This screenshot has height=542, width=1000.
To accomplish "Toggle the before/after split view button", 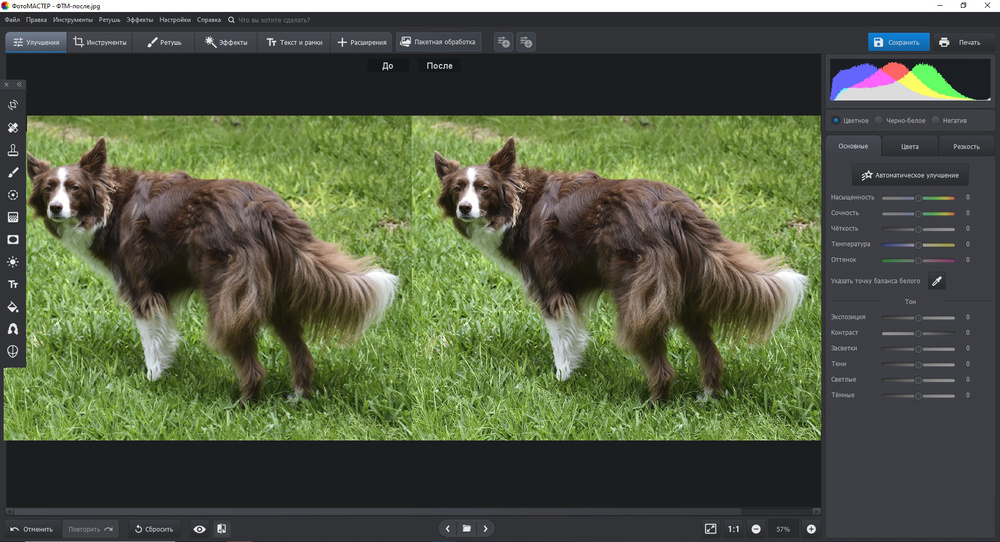I will point(221,528).
